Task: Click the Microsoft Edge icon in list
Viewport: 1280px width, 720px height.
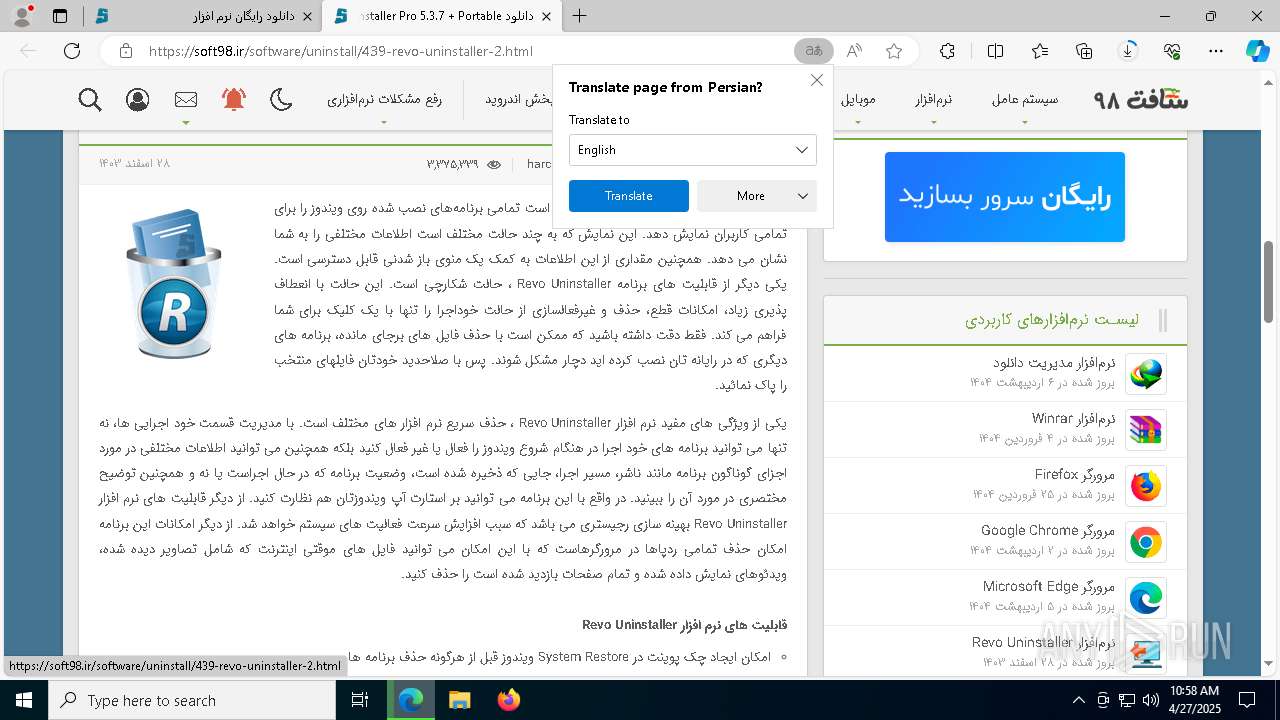Action: (1146, 598)
